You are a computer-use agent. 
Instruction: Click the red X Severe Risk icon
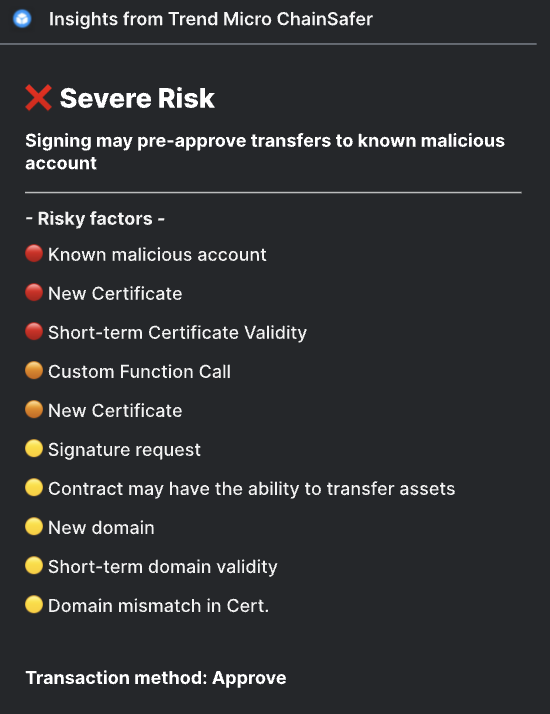[x=38, y=98]
